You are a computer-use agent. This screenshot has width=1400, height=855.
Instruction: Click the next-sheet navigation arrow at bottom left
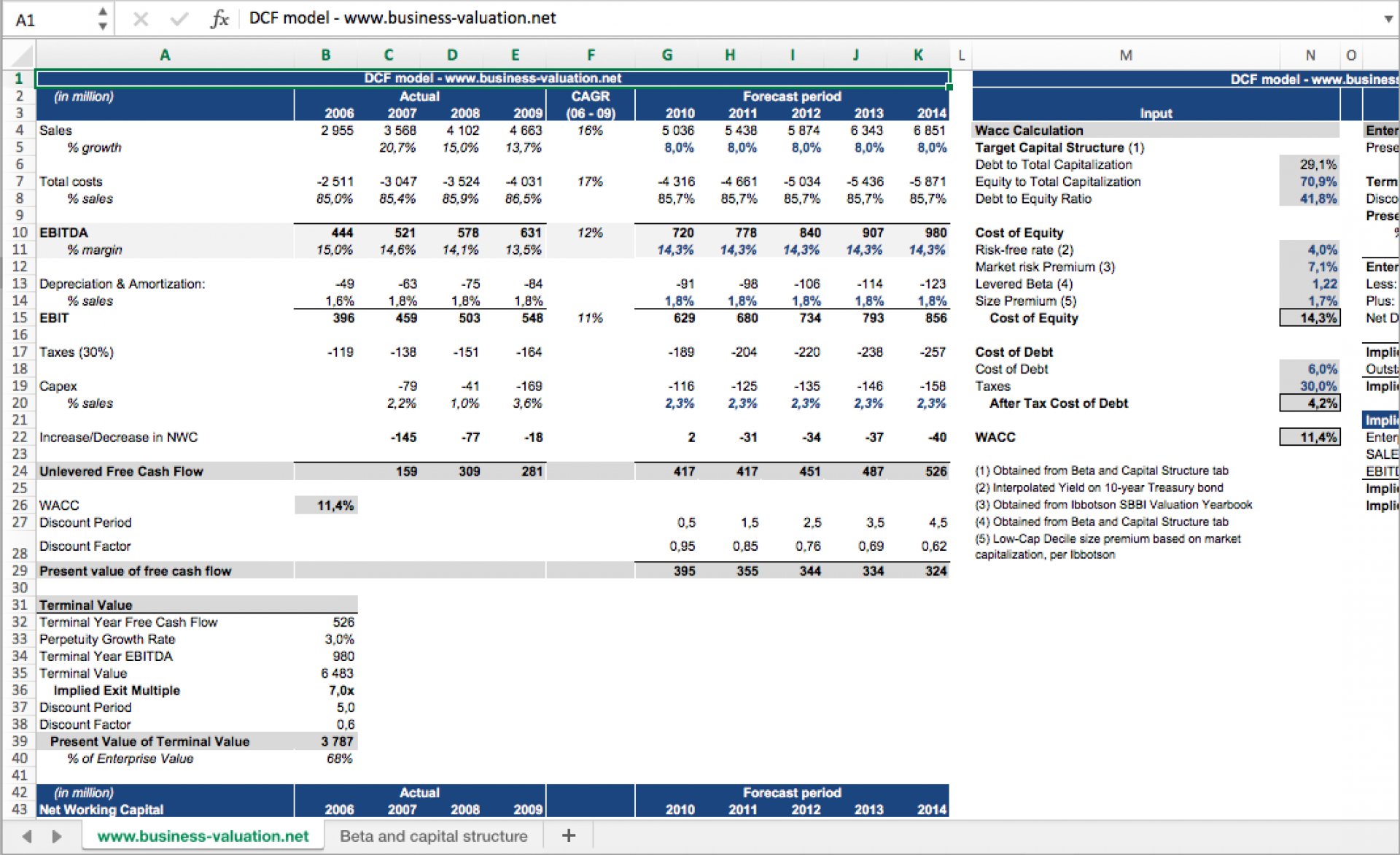point(57,835)
